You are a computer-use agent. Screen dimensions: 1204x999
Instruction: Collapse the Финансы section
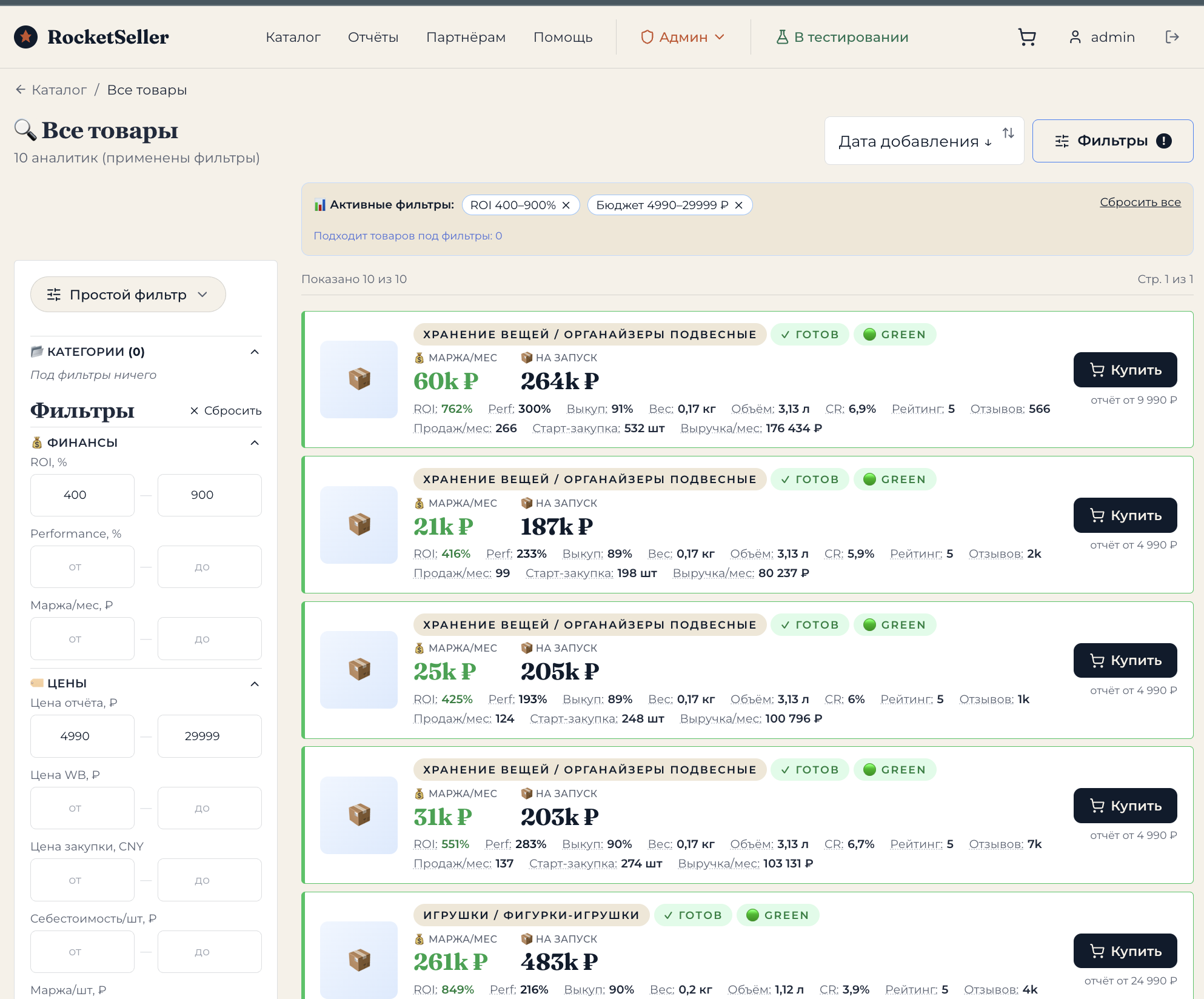tap(255, 443)
